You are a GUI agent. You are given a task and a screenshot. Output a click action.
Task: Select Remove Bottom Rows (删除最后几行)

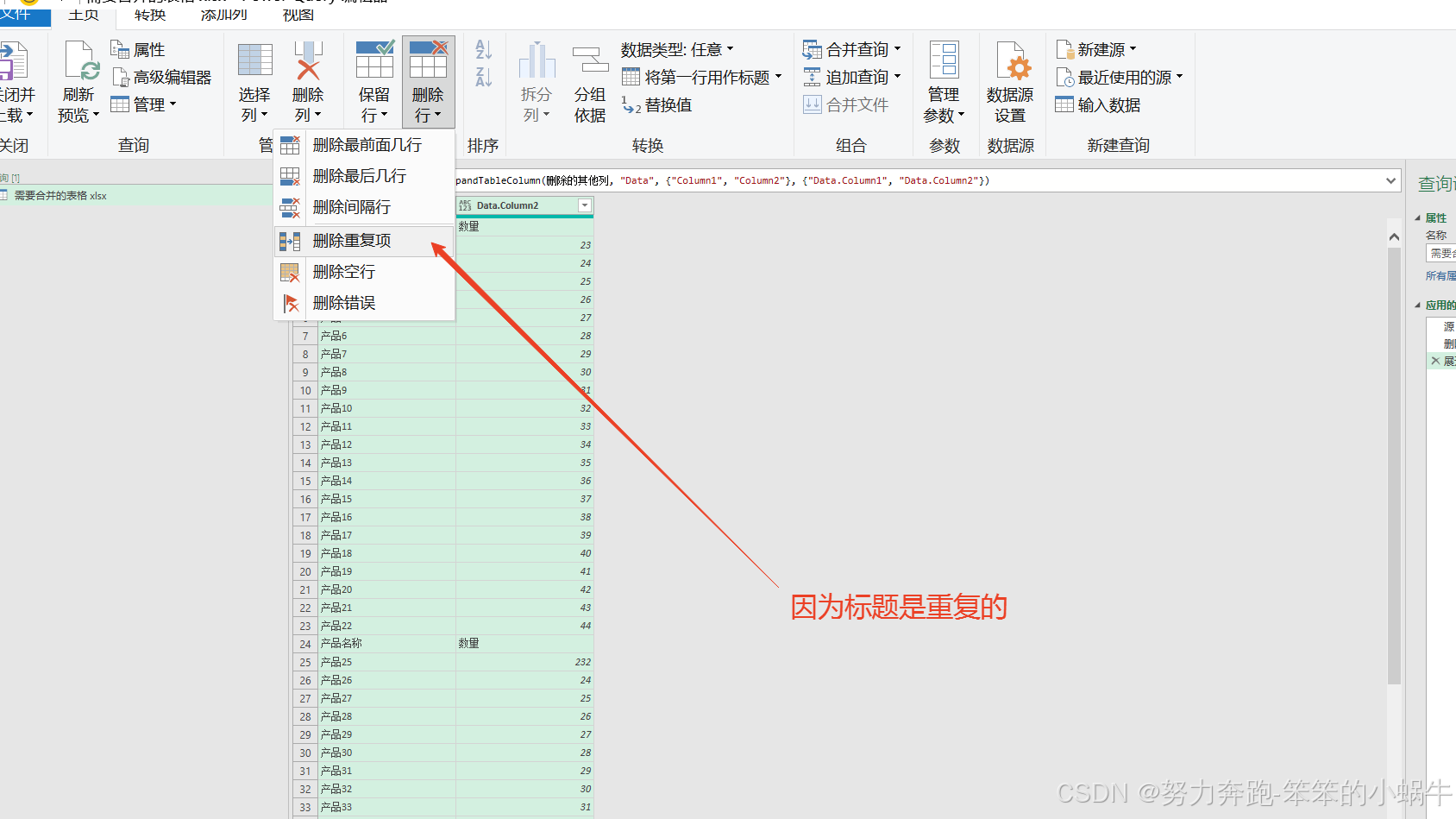(364, 176)
